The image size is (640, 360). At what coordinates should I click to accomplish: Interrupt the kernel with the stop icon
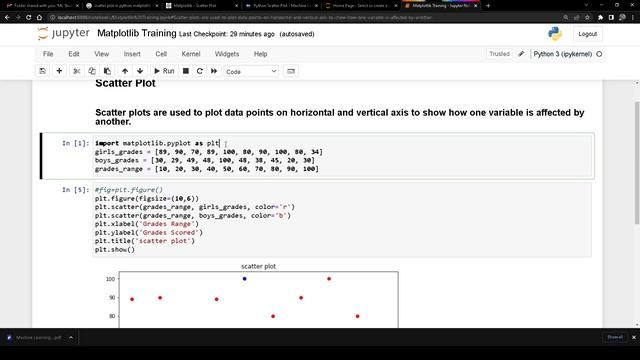click(x=186, y=71)
